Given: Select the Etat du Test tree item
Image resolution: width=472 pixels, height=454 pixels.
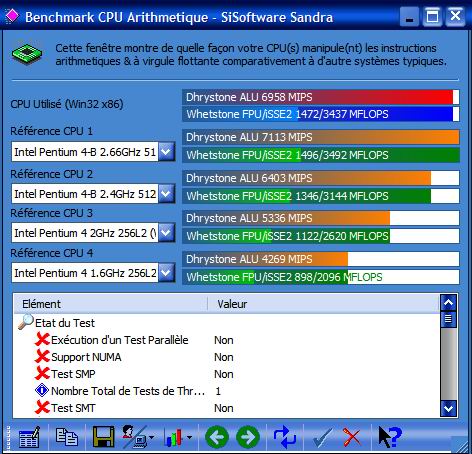Looking at the screenshot, I should pos(65,323).
